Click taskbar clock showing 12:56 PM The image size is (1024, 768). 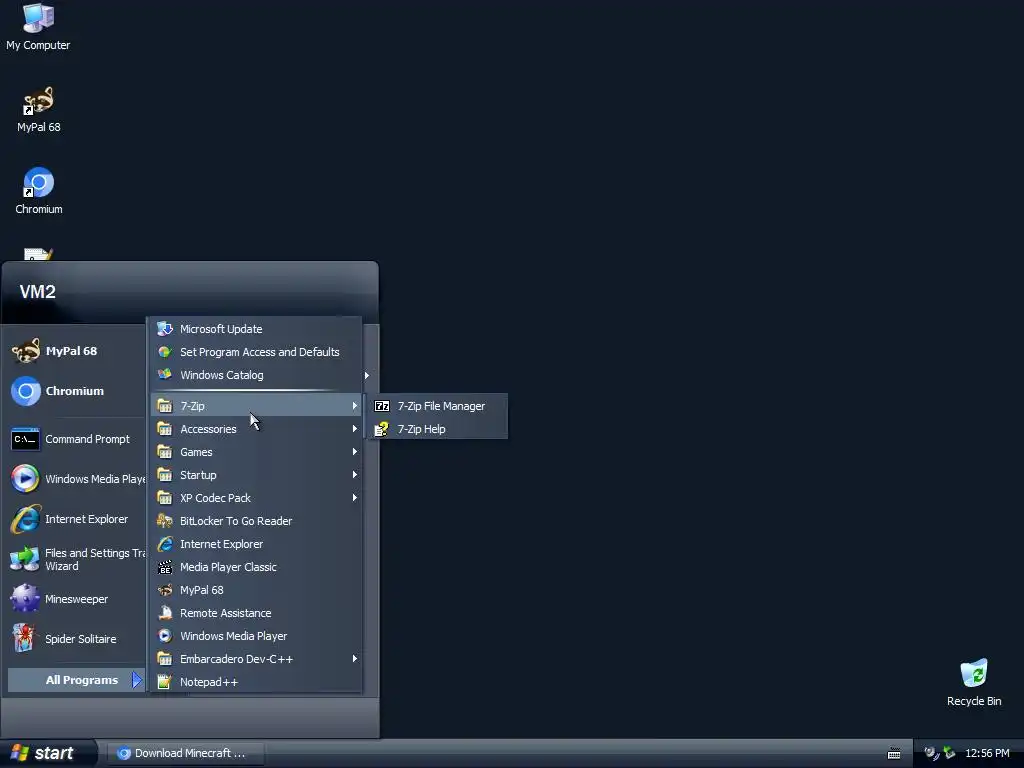(x=987, y=754)
